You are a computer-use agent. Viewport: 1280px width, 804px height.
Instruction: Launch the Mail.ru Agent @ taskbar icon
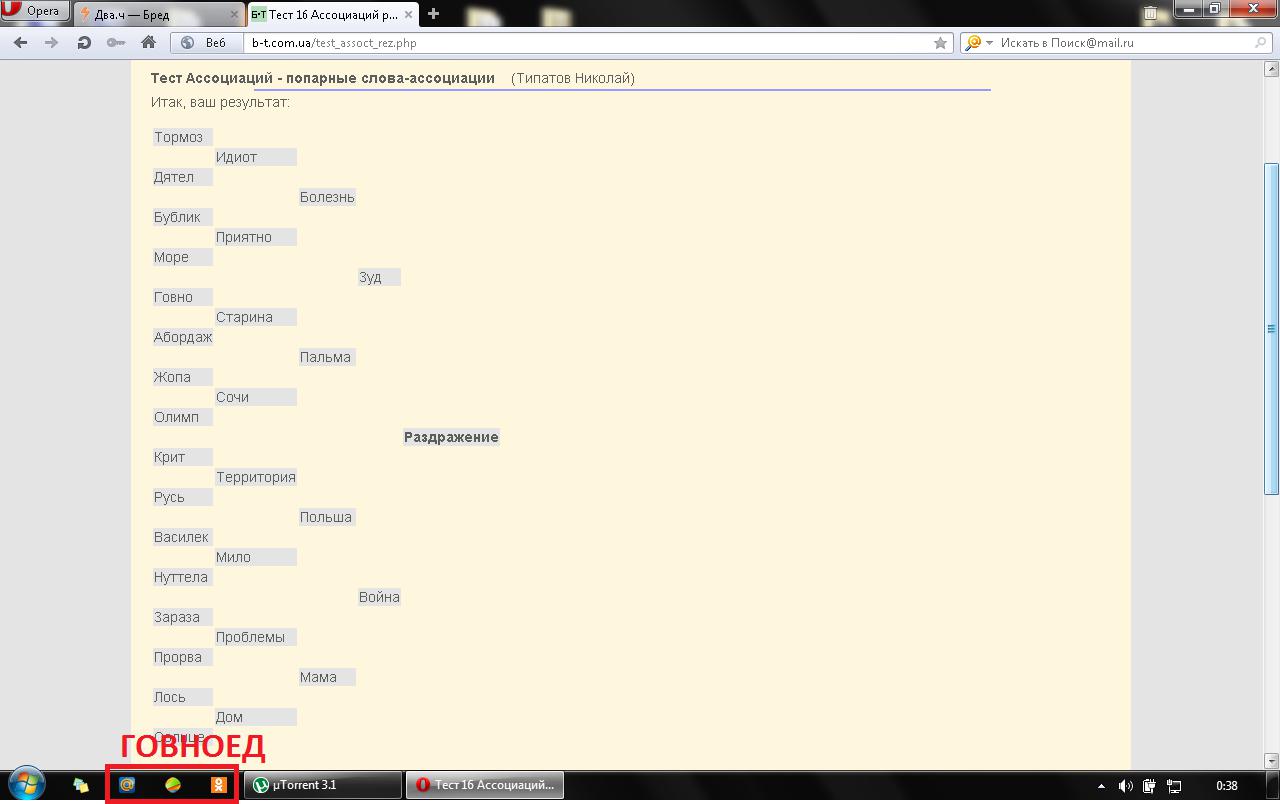pos(127,785)
